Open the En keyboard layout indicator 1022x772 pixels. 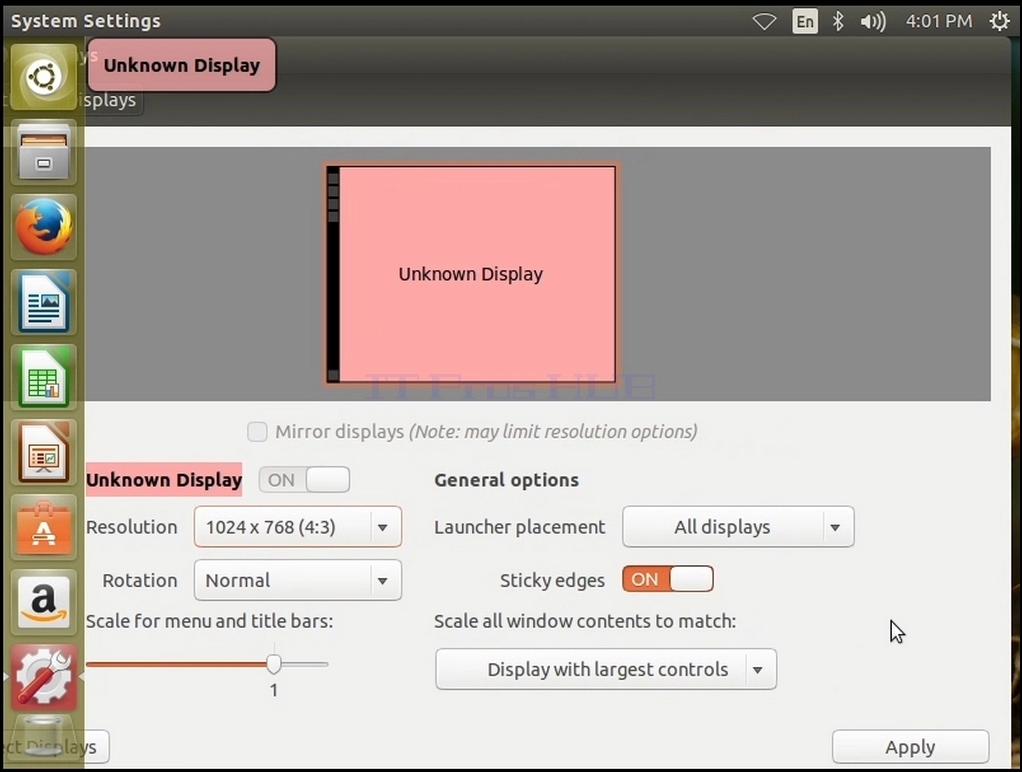[805, 22]
